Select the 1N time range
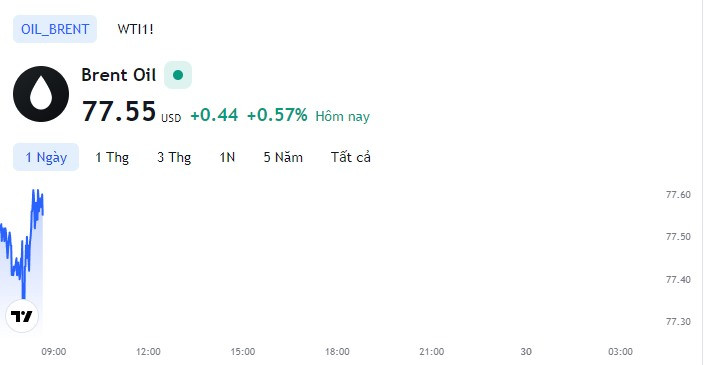The width and height of the screenshot is (704, 365). [x=227, y=157]
